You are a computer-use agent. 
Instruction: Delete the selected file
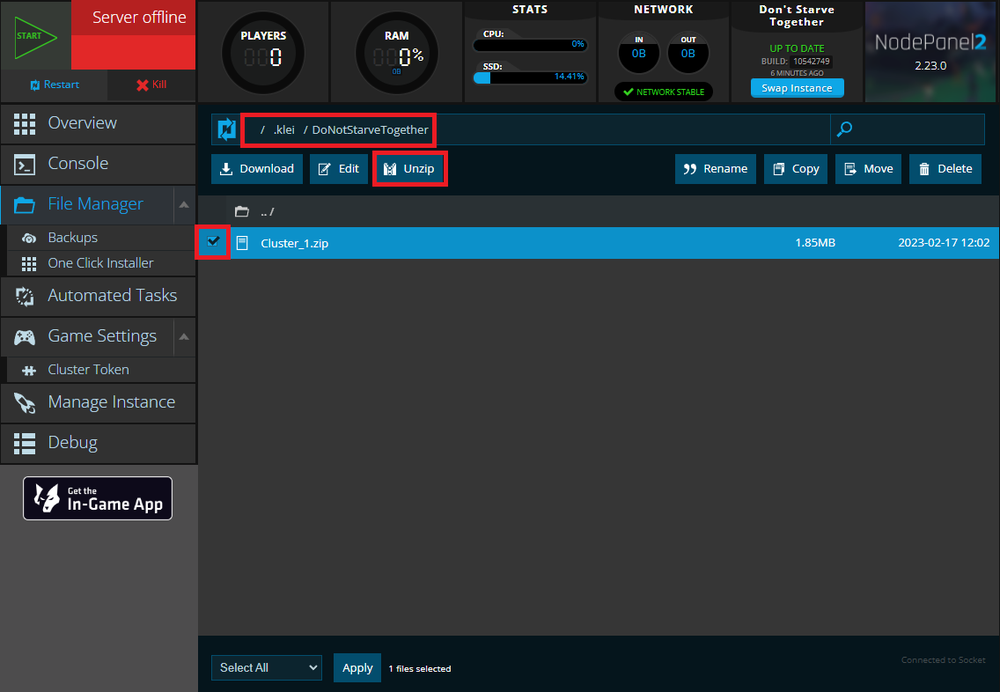click(x=945, y=169)
